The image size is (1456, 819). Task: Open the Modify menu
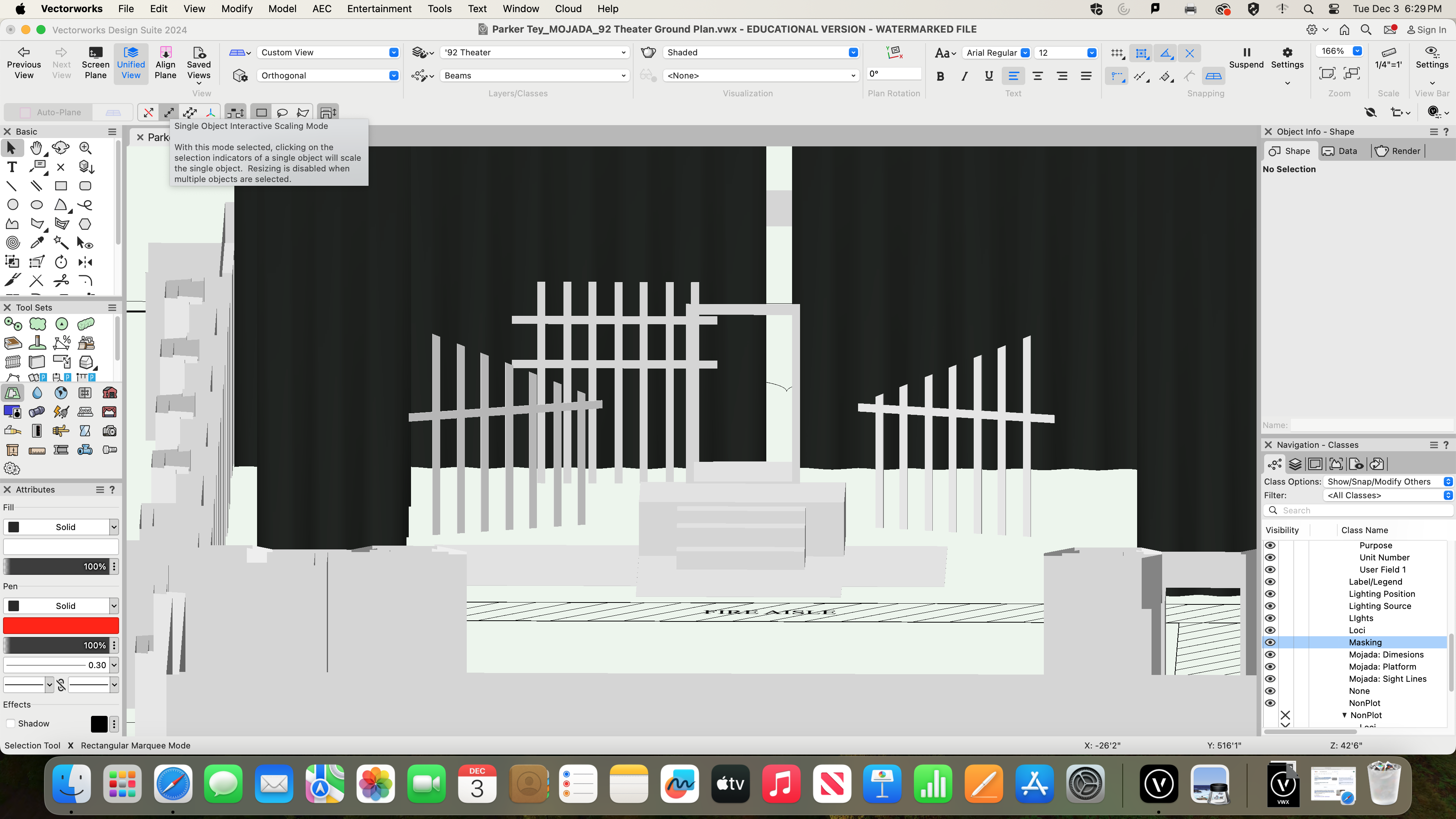point(236,8)
